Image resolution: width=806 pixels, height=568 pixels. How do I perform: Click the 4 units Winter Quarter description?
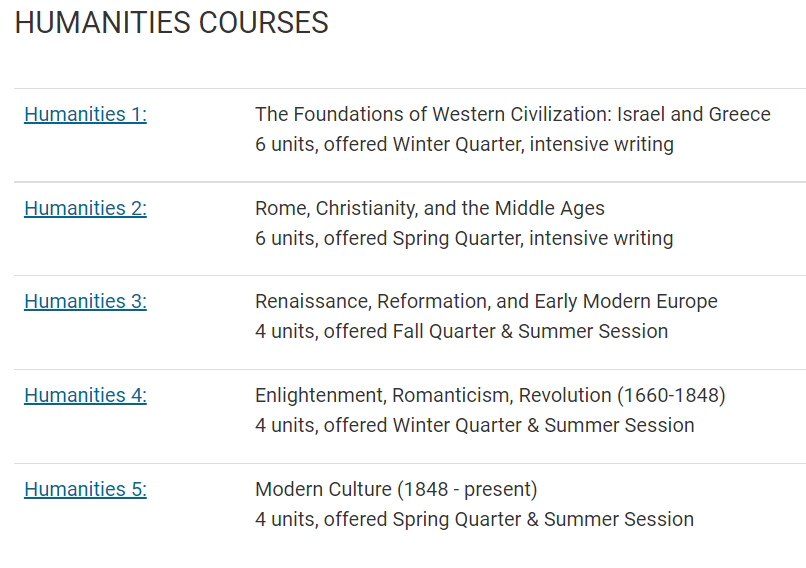click(x=474, y=426)
